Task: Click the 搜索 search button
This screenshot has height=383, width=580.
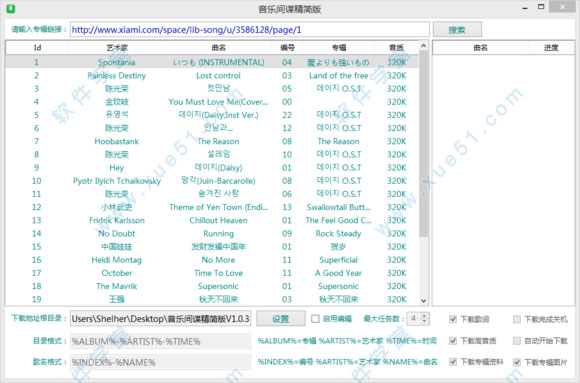Action: [457, 30]
